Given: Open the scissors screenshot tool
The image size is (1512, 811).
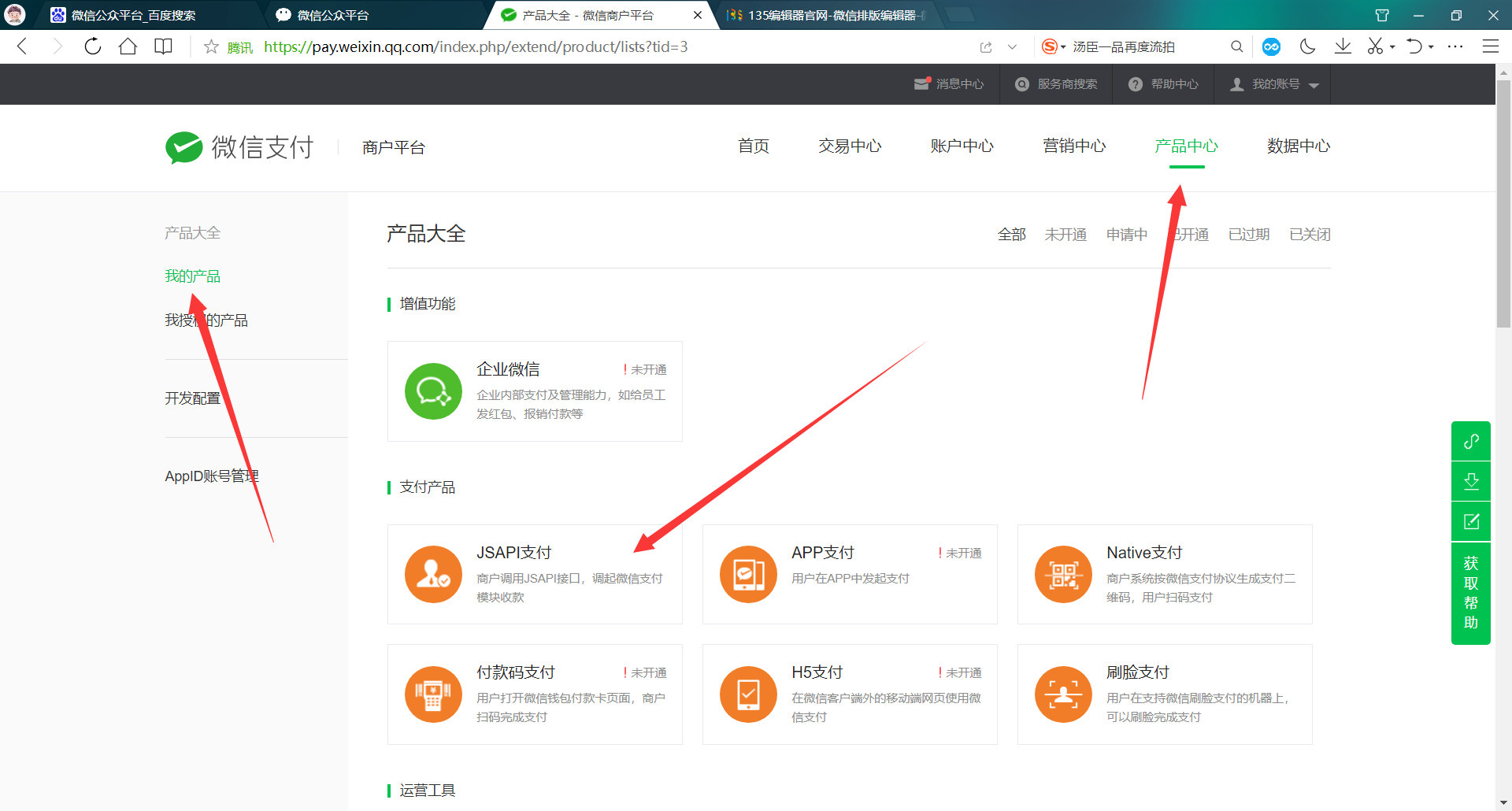Looking at the screenshot, I should [x=1375, y=46].
